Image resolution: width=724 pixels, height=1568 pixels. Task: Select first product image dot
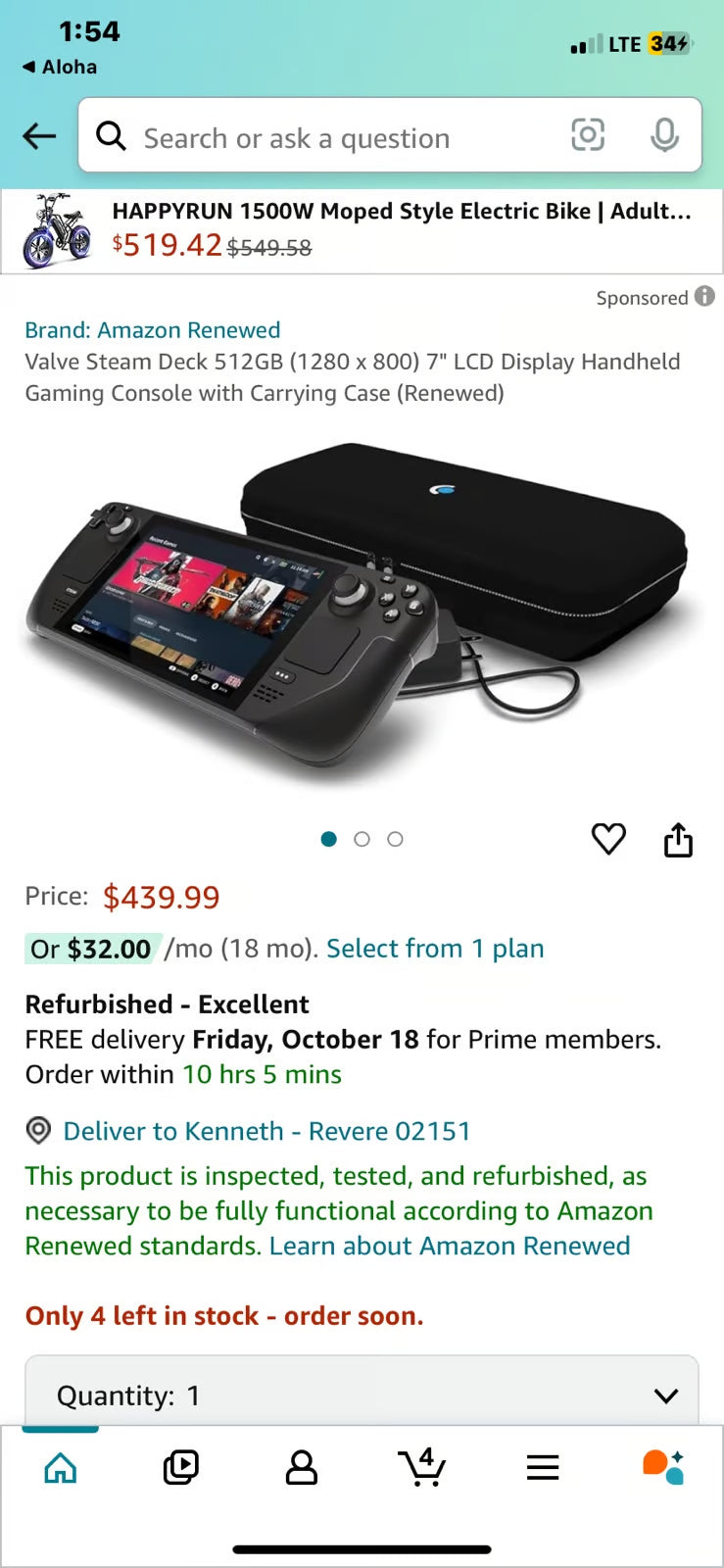[x=329, y=839]
